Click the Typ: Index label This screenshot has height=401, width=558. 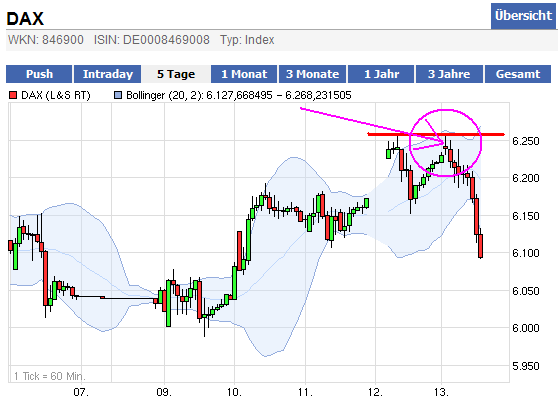pos(247,40)
